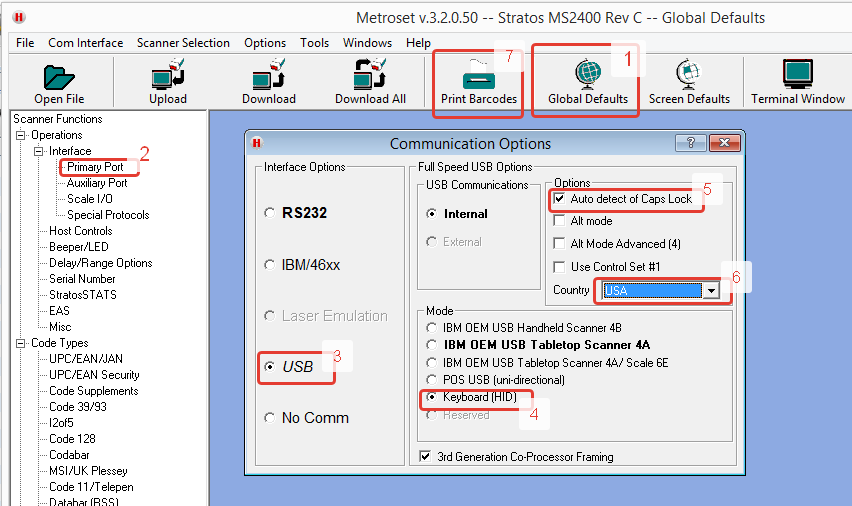Open the Country dropdown arrow
The height and width of the screenshot is (506, 852).
(x=711, y=291)
